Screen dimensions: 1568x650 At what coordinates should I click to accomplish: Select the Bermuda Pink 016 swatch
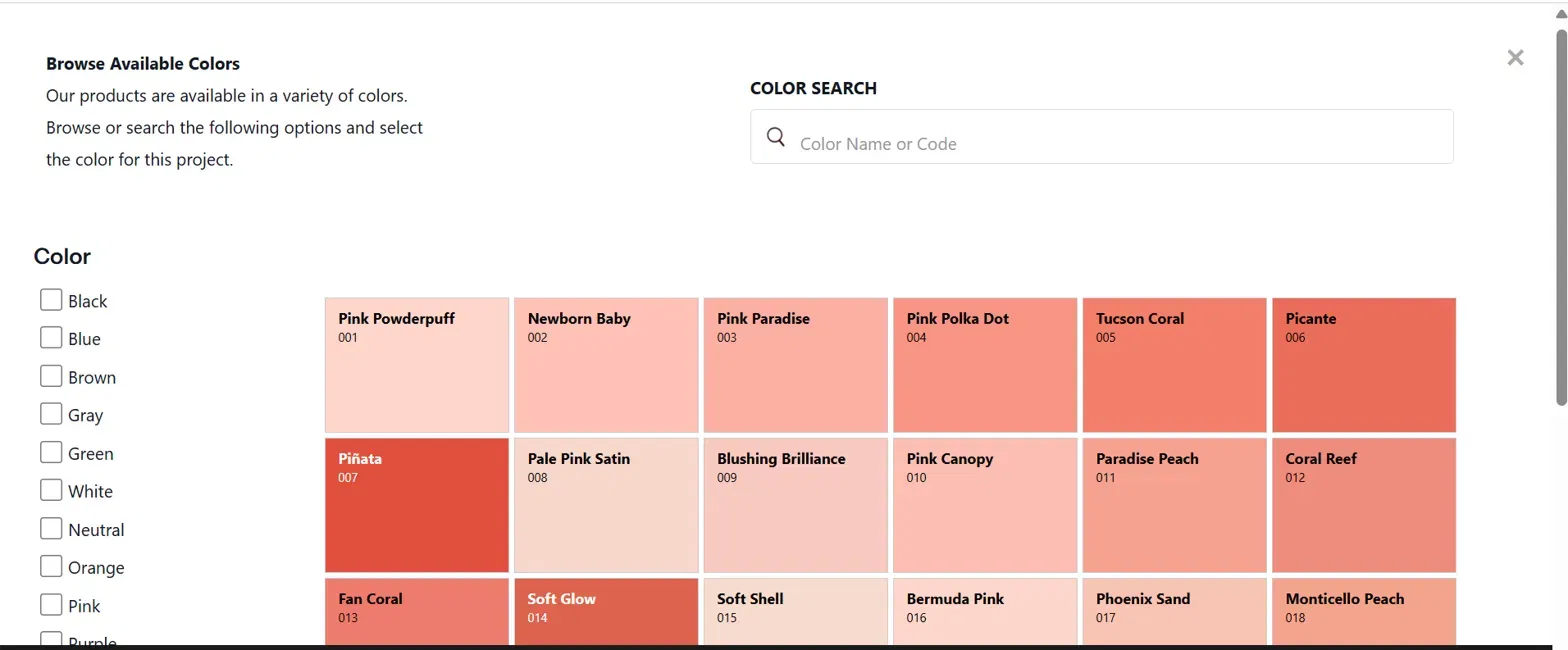point(985,612)
